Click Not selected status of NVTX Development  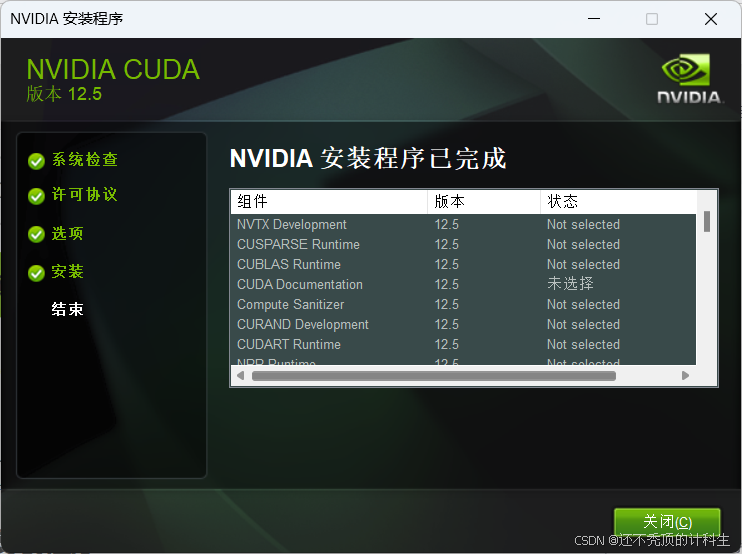(583, 224)
